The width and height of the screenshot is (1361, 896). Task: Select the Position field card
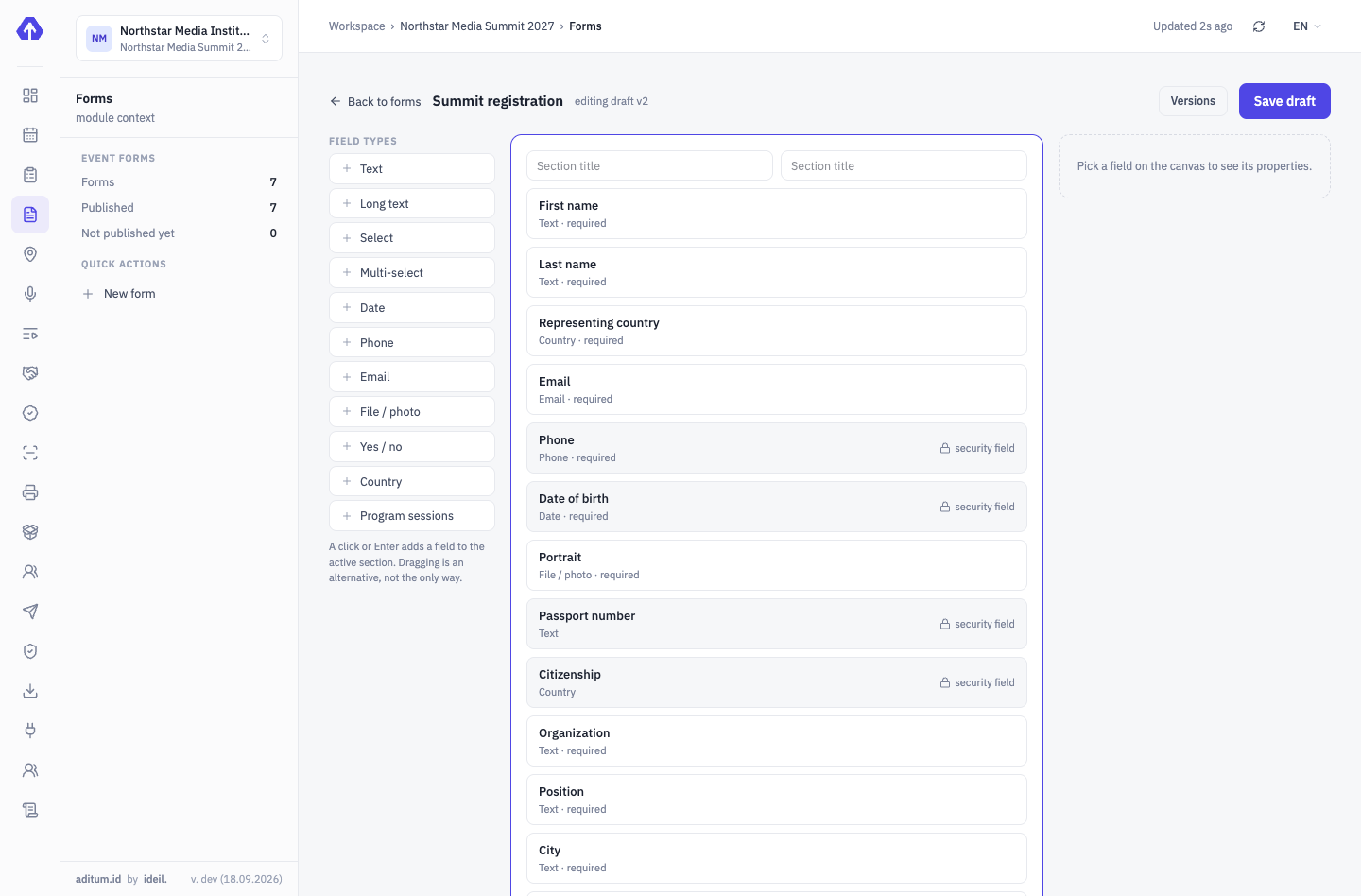[x=777, y=800]
